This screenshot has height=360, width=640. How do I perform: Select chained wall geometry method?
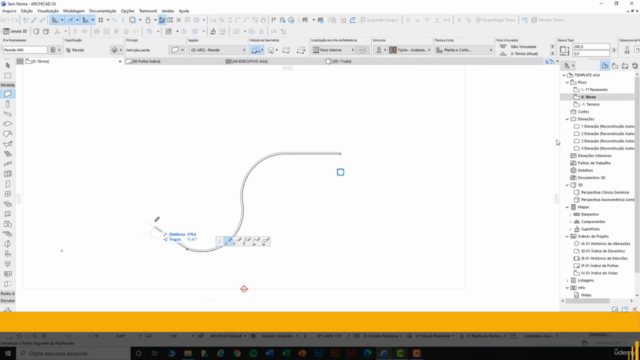coord(257,50)
